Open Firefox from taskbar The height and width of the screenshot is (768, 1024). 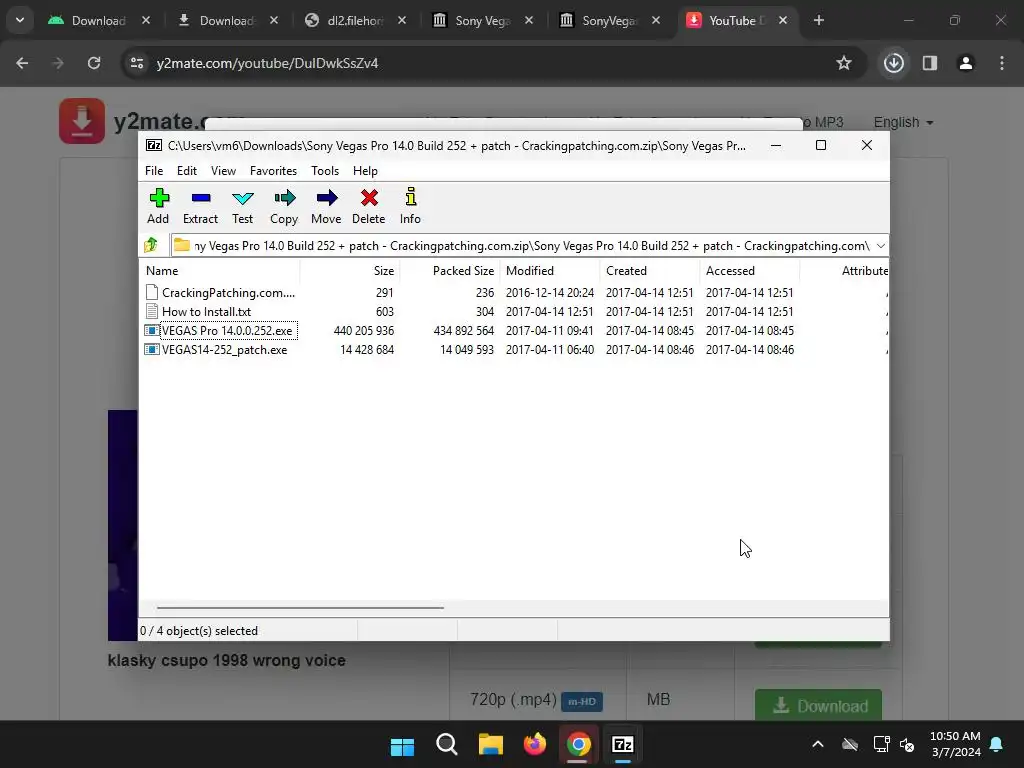click(535, 744)
